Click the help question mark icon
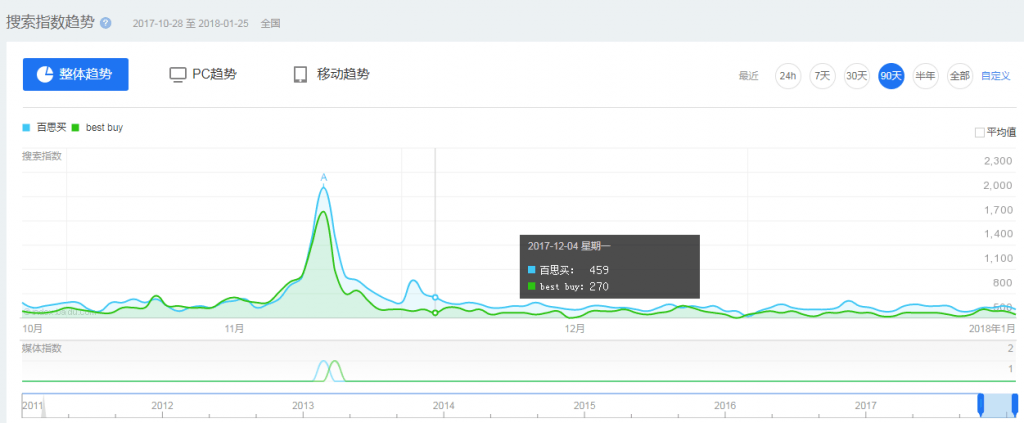1024x423 pixels. (x=106, y=23)
